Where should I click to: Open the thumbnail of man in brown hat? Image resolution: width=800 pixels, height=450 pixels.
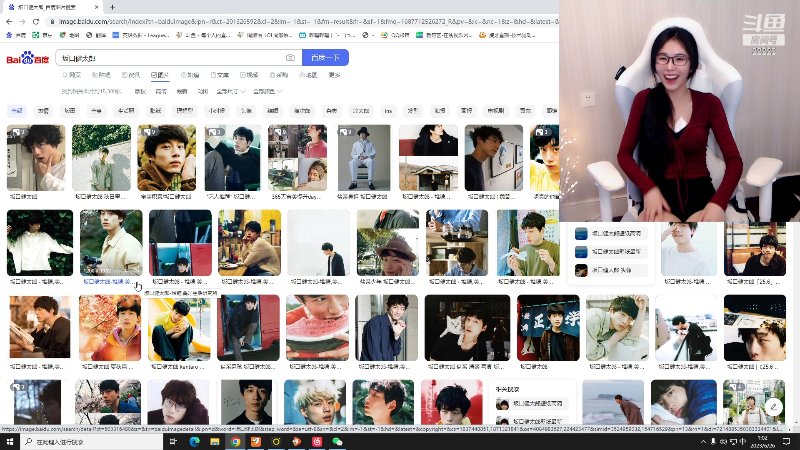388,243
